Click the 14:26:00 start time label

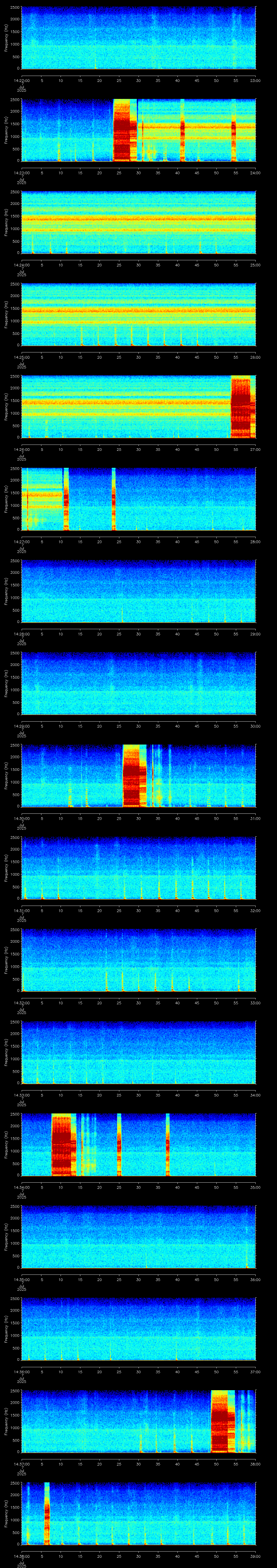pyautogui.click(x=21, y=449)
